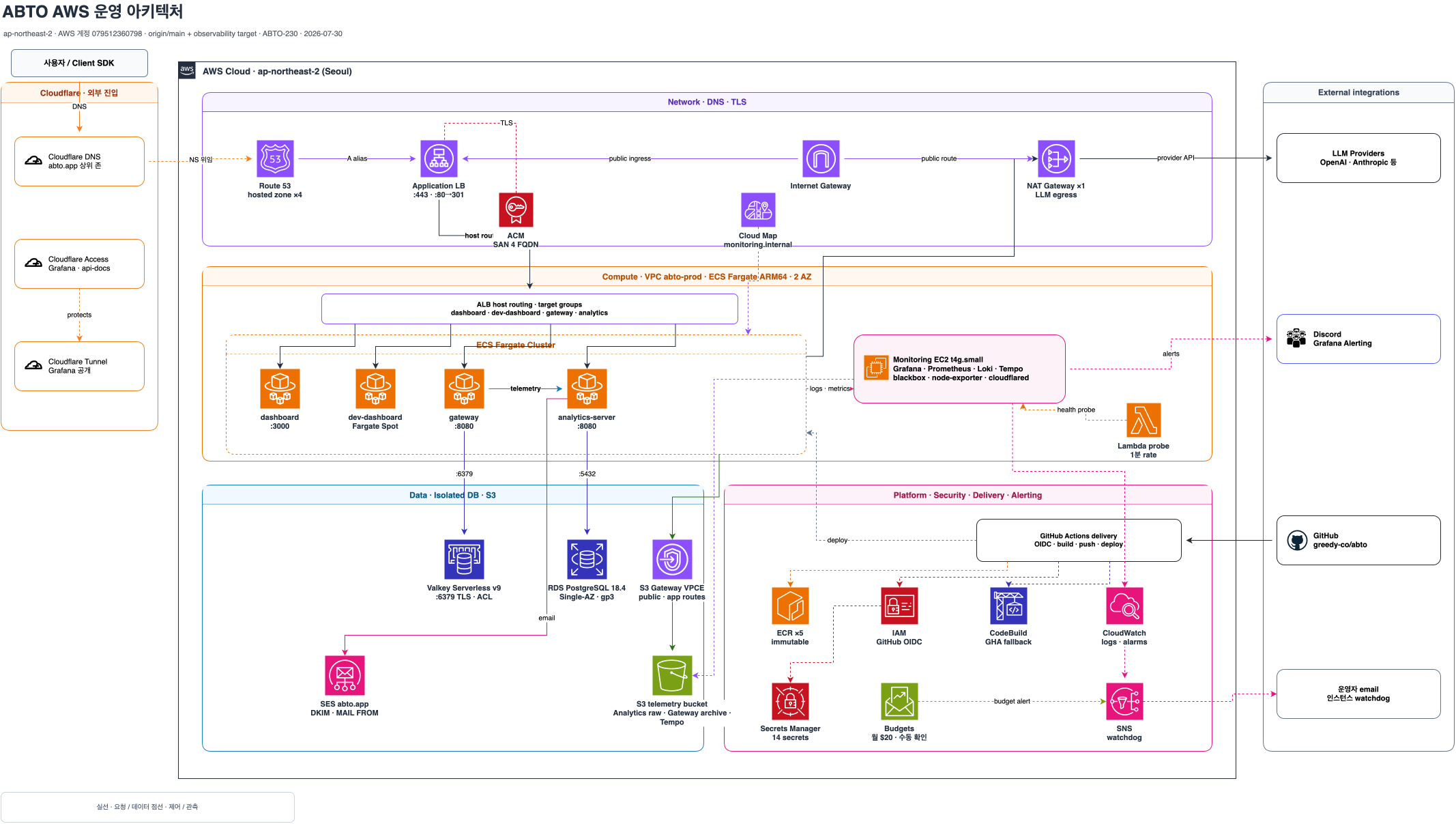Image resolution: width=1456 pixels, height=824 pixels.
Task: Select the Compute VPC abto-prod header
Action: pos(707,277)
